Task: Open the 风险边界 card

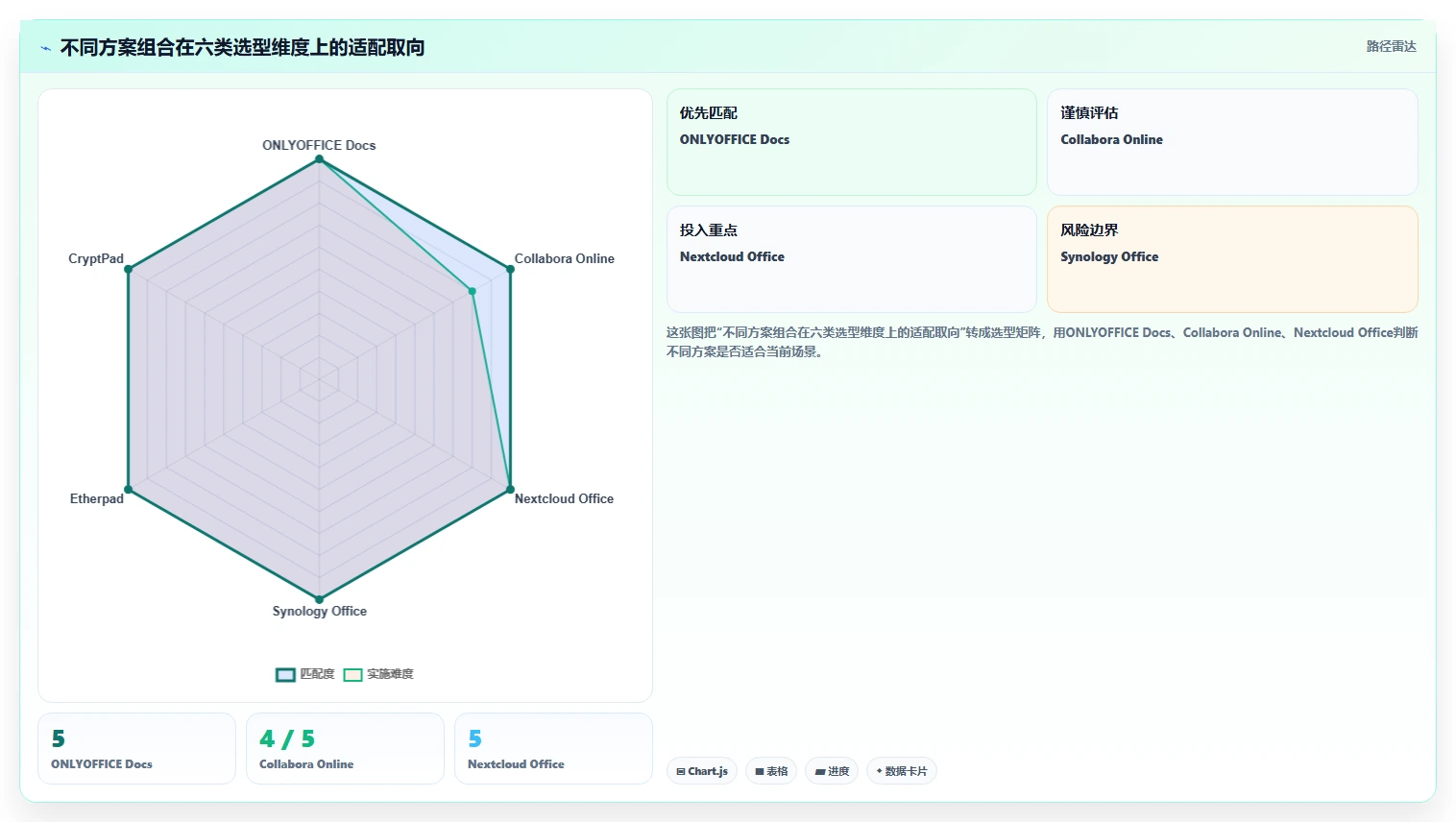Action: pyautogui.click(x=1232, y=259)
